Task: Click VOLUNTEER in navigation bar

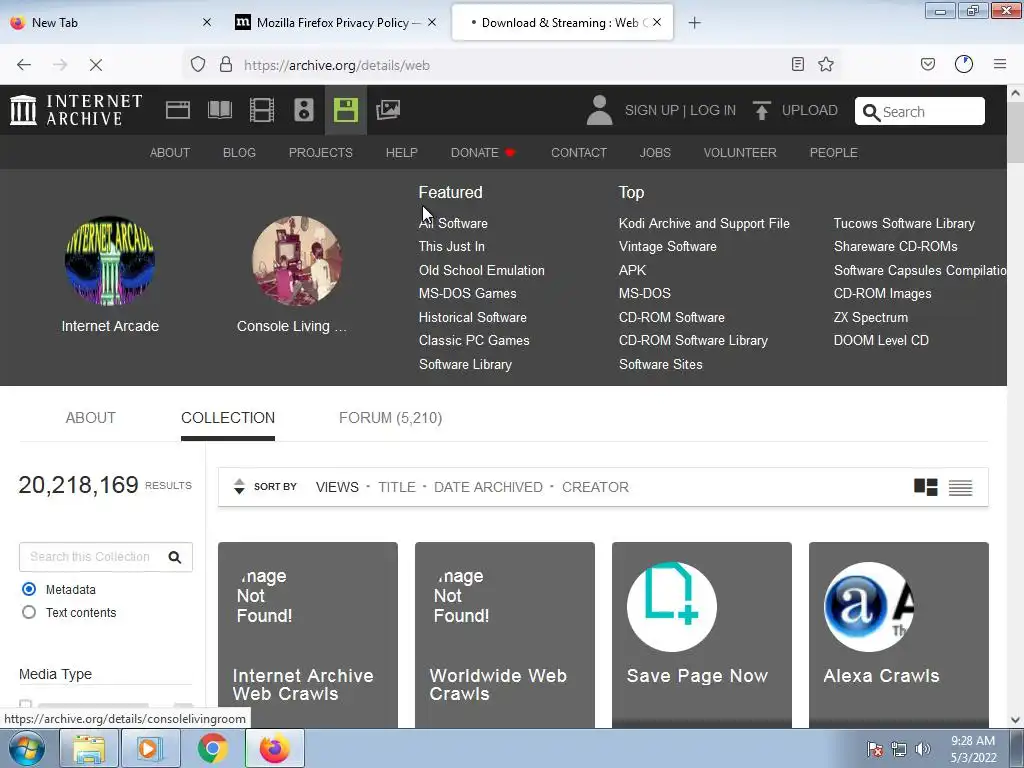Action: pyautogui.click(x=740, y=153)
